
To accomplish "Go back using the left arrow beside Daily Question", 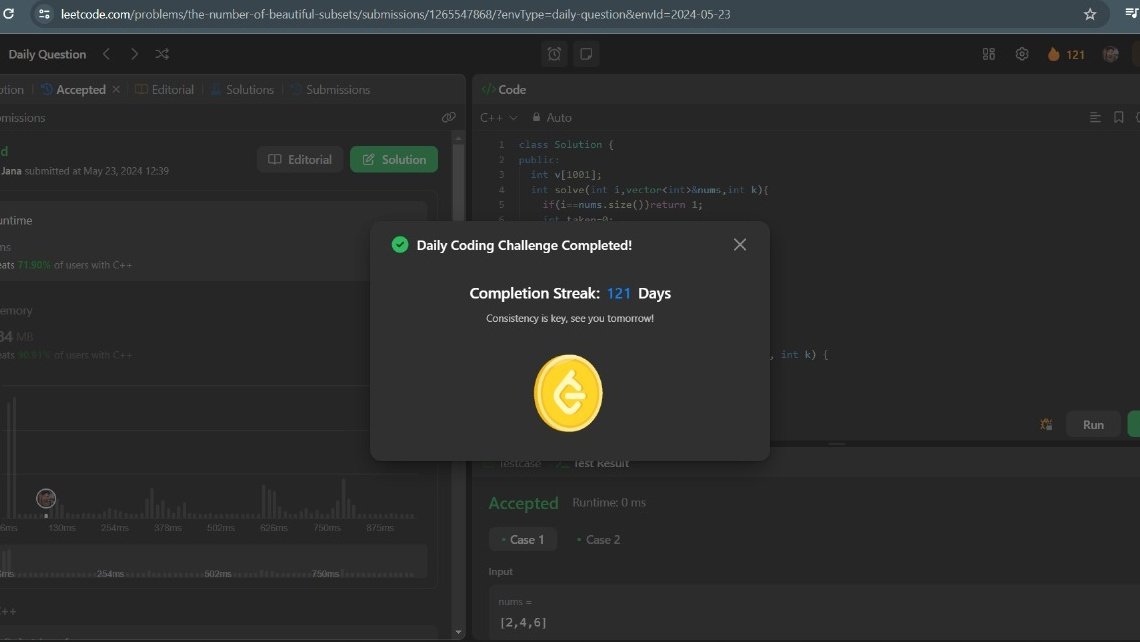I will [107, 54].
